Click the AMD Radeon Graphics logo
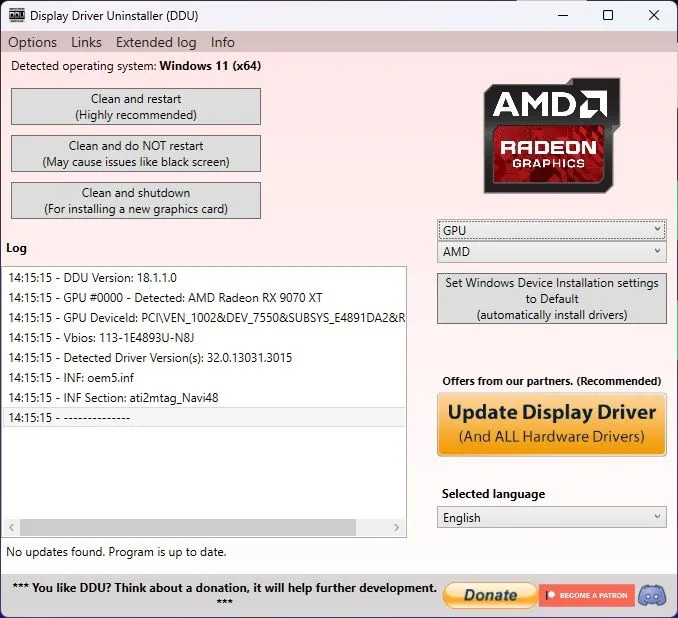The image size is (678, 618). (x=551, y=136)
